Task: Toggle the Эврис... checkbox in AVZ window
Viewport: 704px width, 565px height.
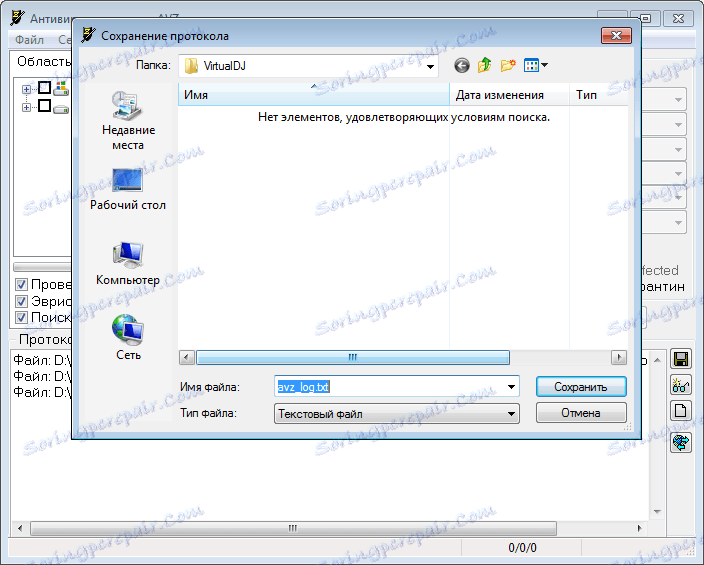Action: (x=22, y=301)
